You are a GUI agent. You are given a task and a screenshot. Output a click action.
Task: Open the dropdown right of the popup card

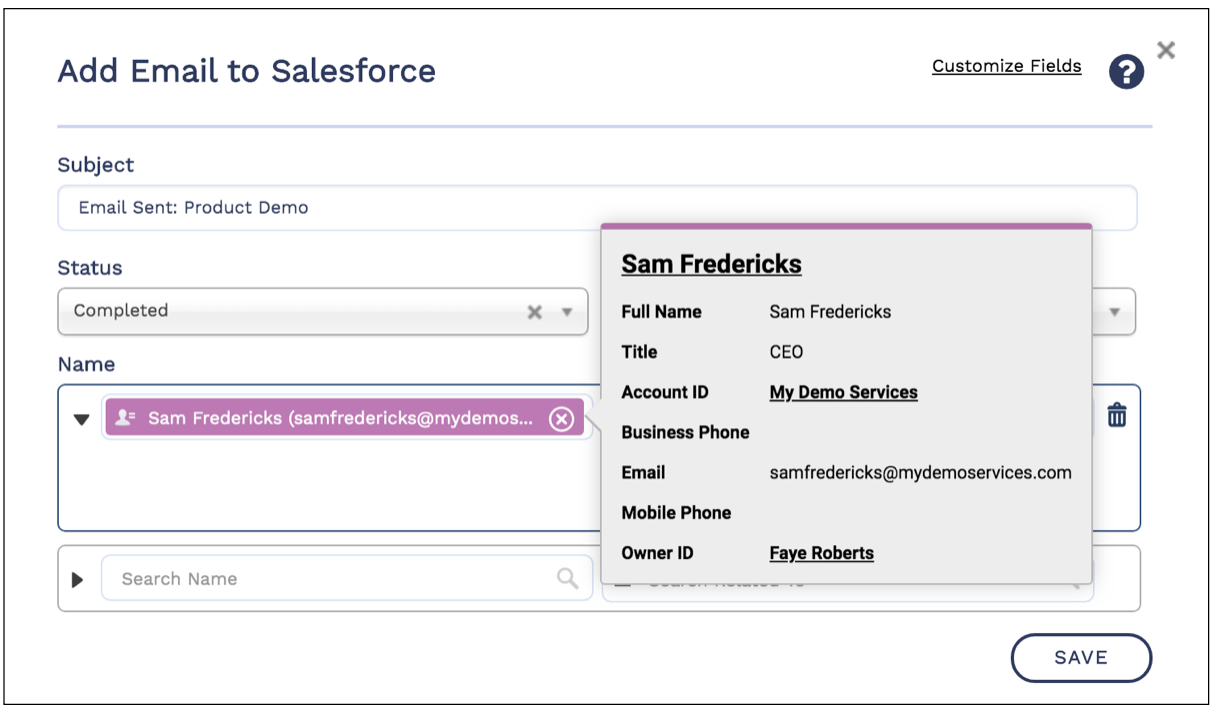[1114, 312]
